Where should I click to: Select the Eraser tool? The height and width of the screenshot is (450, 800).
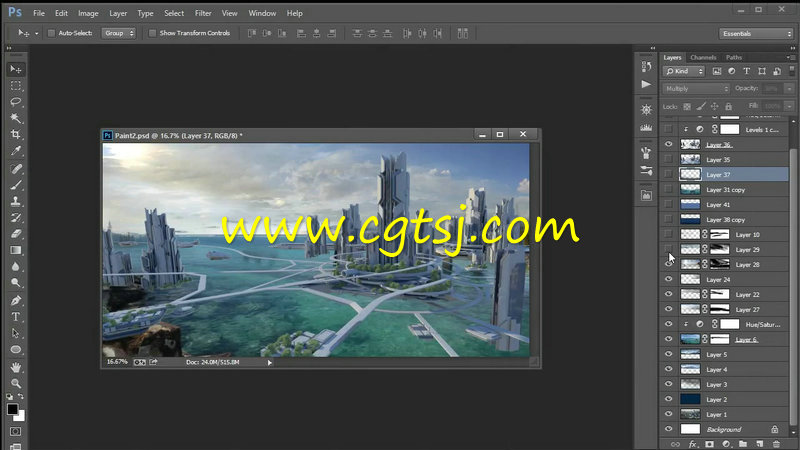point(16,234)
